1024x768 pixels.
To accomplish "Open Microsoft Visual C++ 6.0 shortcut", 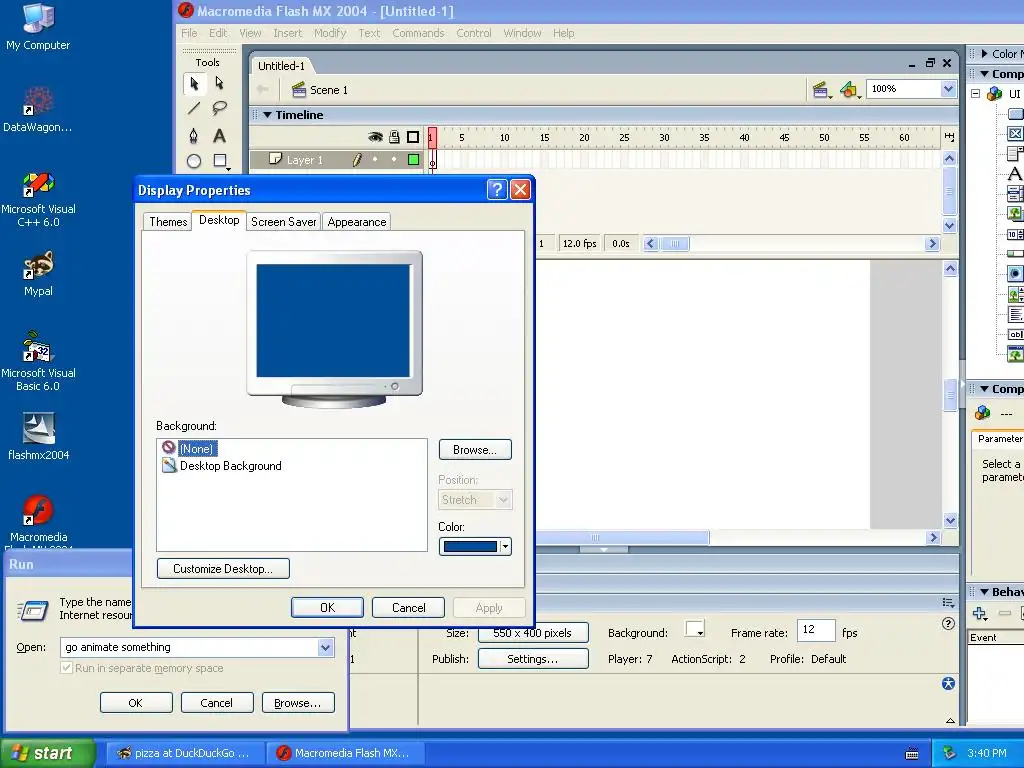I will (39, 200).
